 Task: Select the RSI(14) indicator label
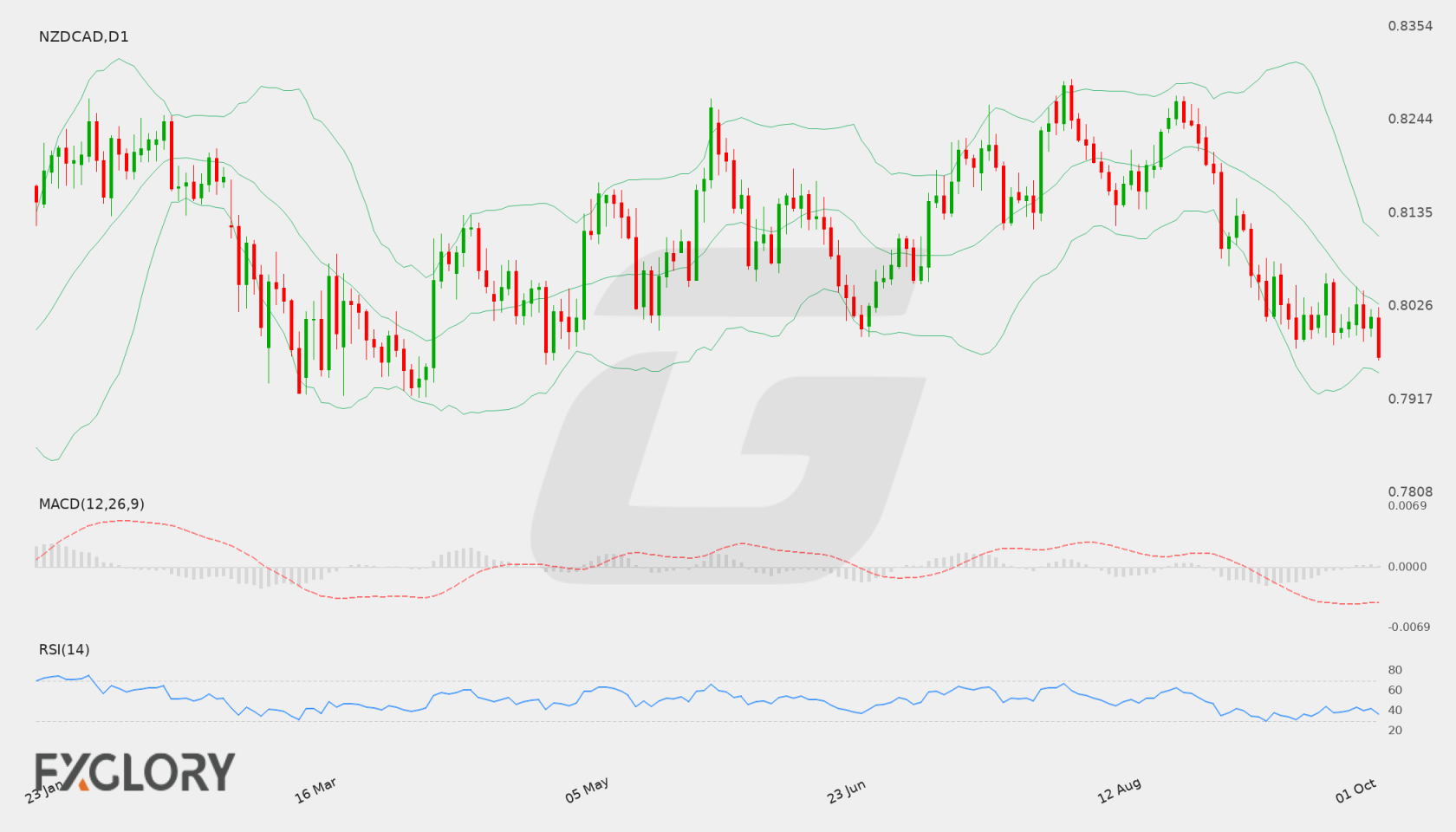[x=64, y=649]
